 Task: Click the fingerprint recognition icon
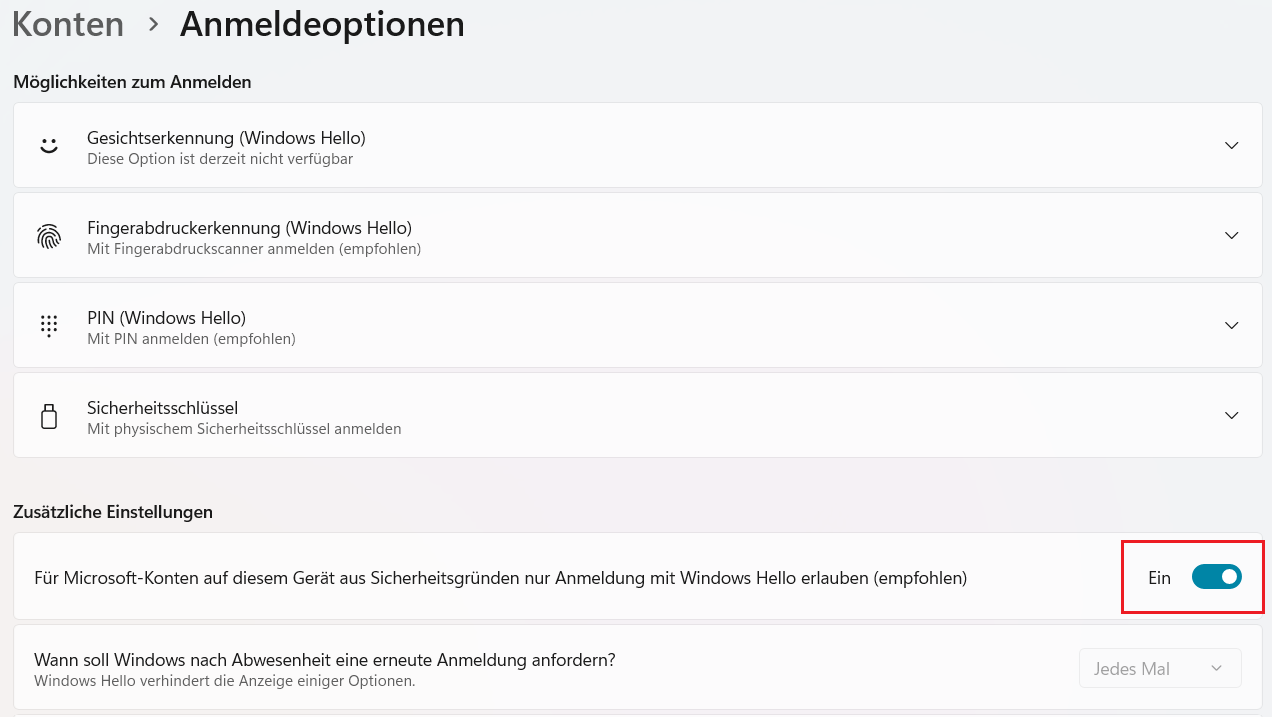pyautogui.click(x=49, y=236)
